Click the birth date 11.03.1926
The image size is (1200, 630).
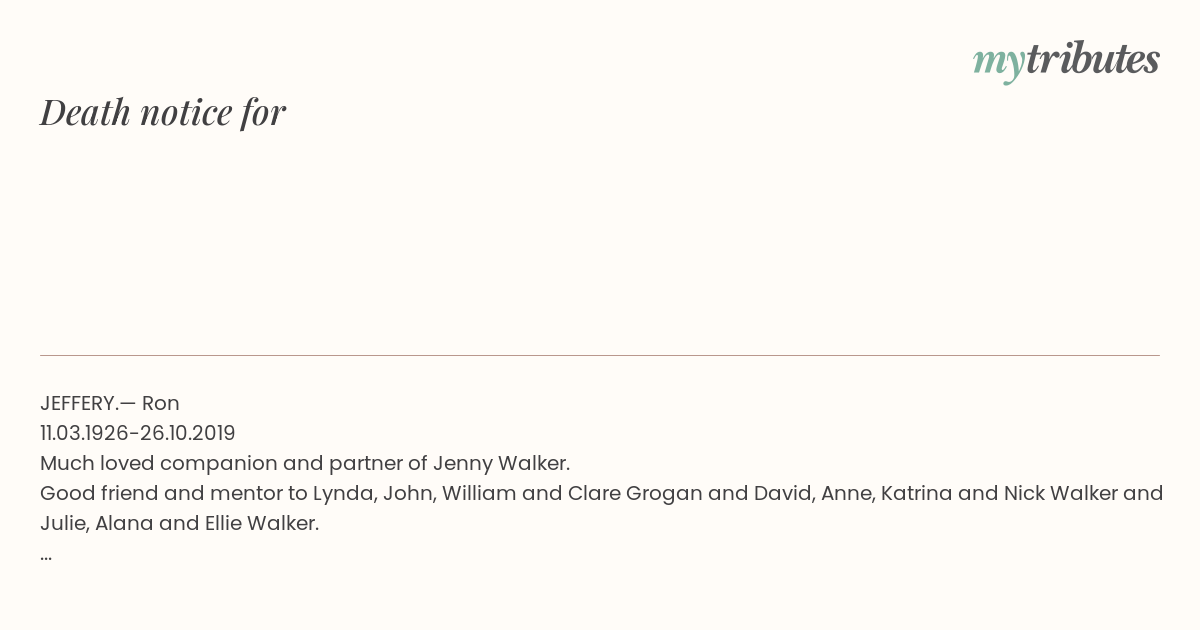click(x=83, y=433)
